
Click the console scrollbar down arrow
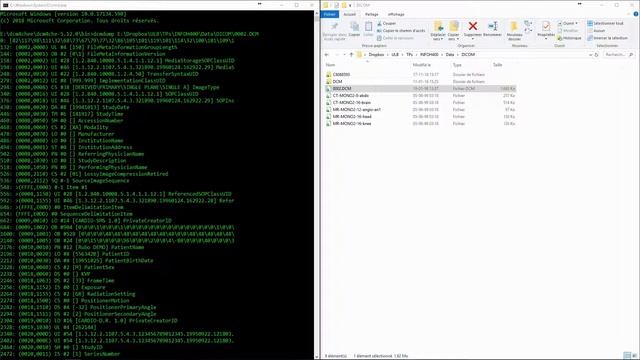pyautogui.click(x=316, y=357)
